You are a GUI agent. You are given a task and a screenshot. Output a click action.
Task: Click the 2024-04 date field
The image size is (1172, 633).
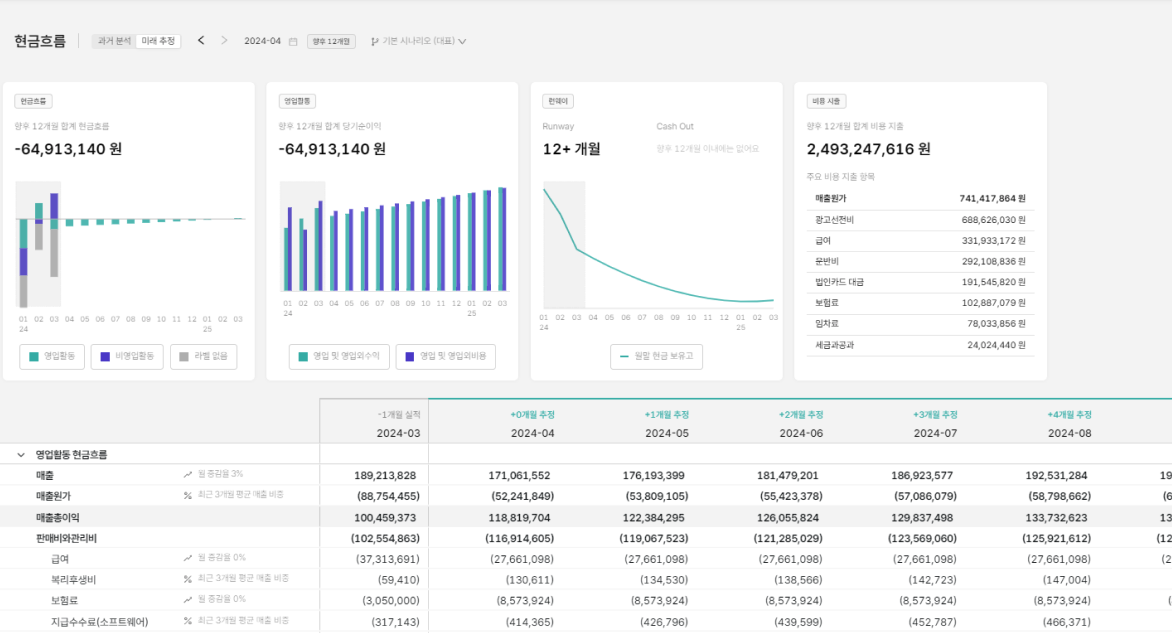[262, 41]
